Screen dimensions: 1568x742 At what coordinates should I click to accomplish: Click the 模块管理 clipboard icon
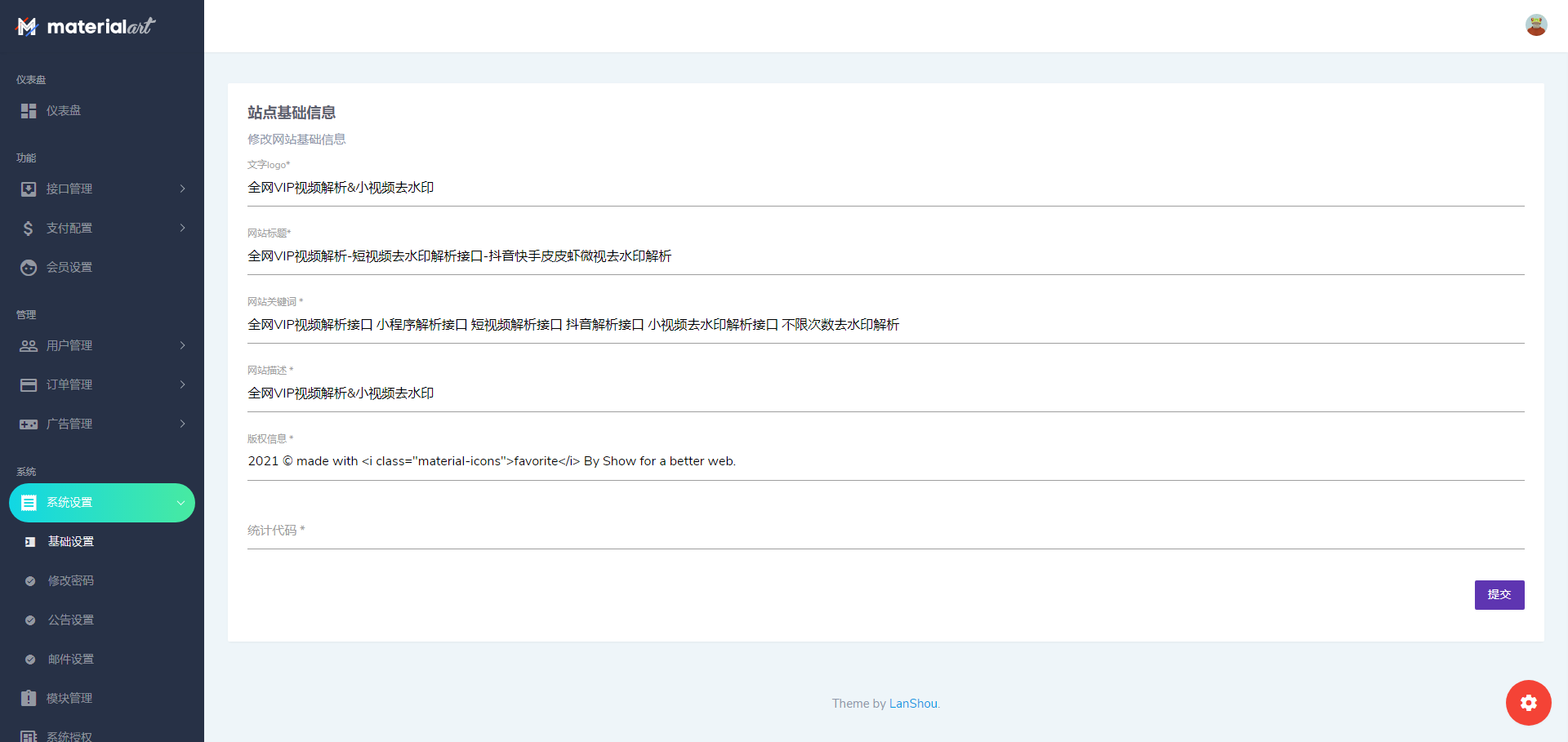click(x=29, y=699)
